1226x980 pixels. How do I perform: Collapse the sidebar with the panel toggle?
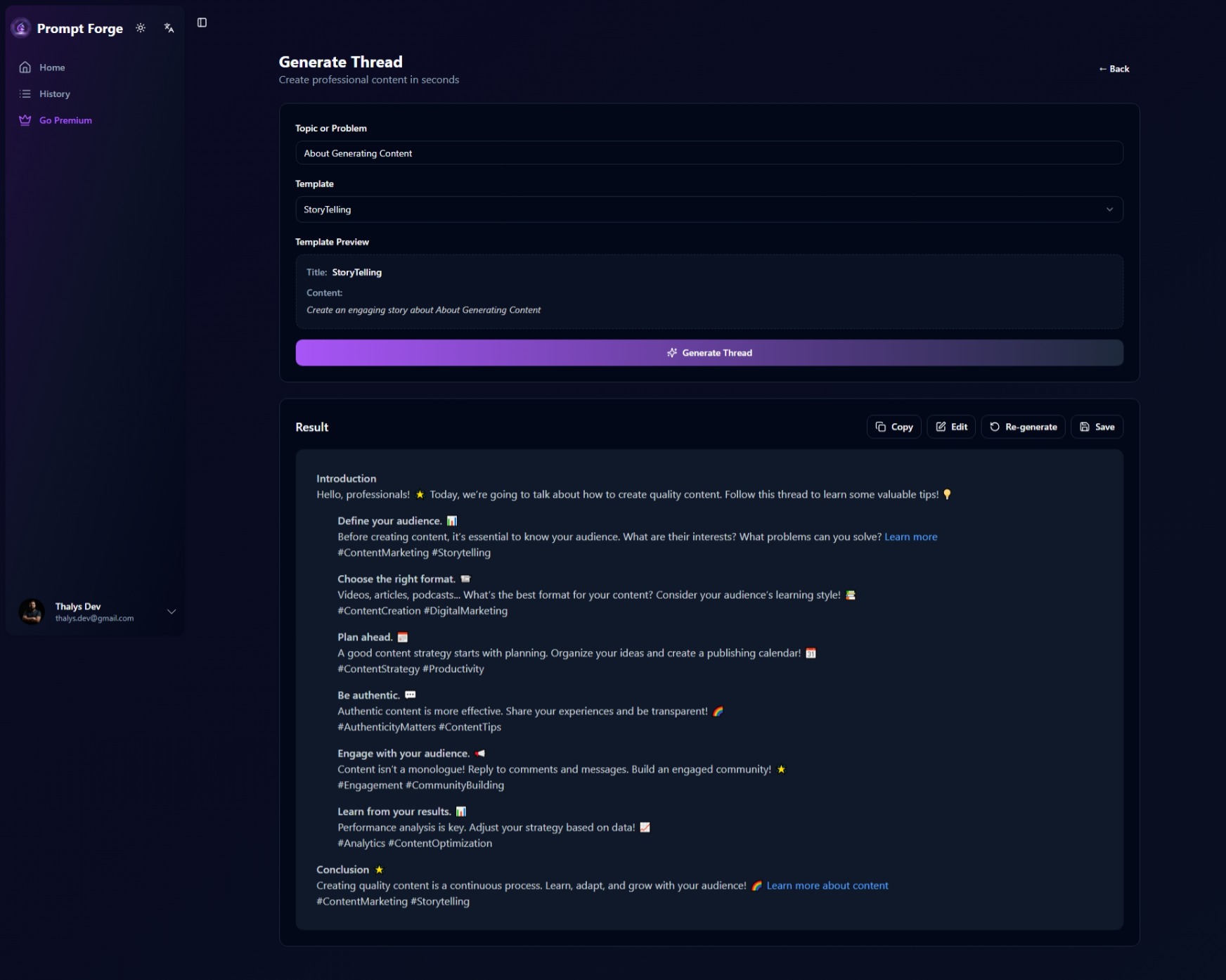click(x=202, y=22)
